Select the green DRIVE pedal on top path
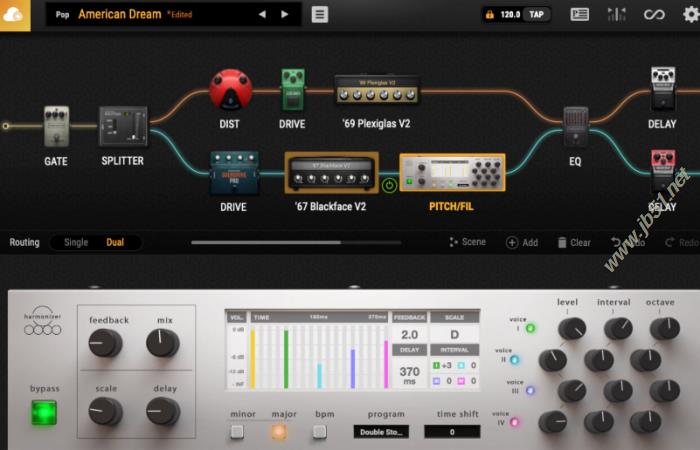 pyautogui.click(x=293, y=89)
